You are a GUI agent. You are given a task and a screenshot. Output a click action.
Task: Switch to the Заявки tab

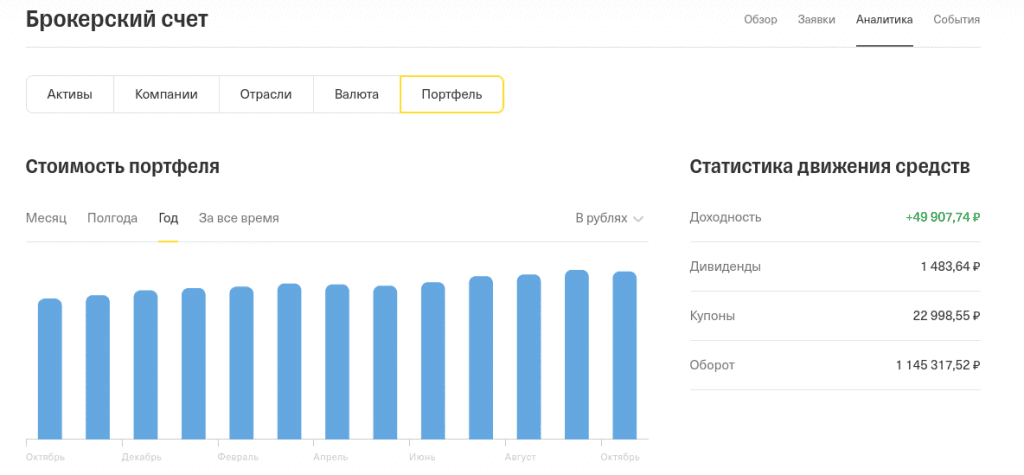coord(816,19)
